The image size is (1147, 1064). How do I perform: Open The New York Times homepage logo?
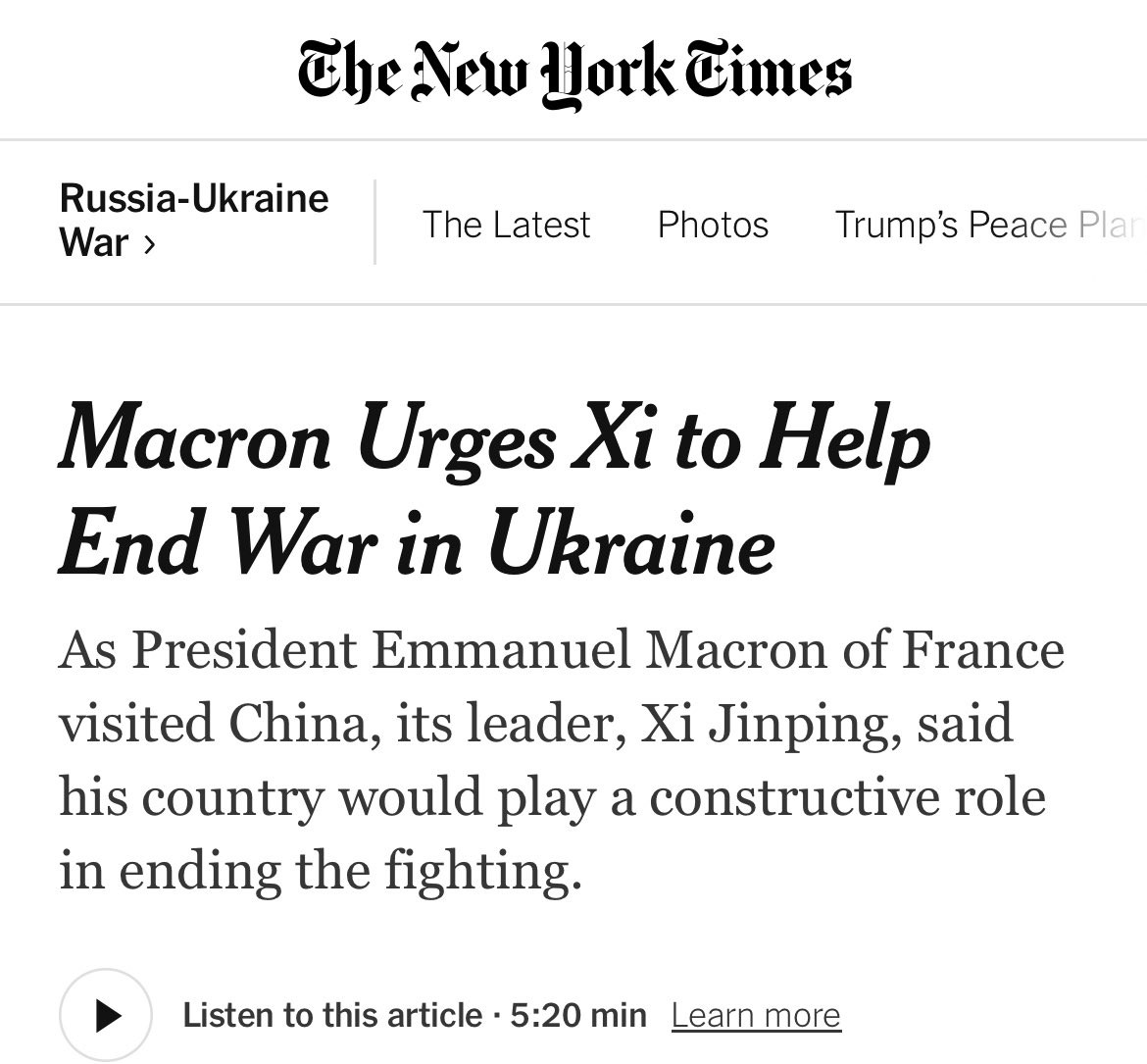pyautogui.click(x=574, y=74)
